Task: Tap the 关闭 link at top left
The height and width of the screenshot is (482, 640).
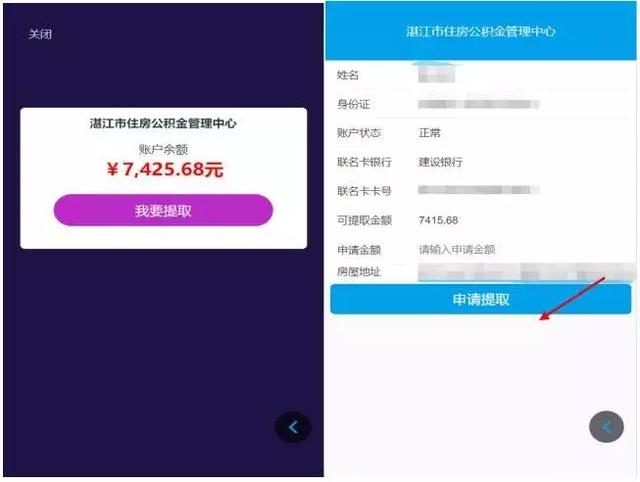Action: coord(40,33)
